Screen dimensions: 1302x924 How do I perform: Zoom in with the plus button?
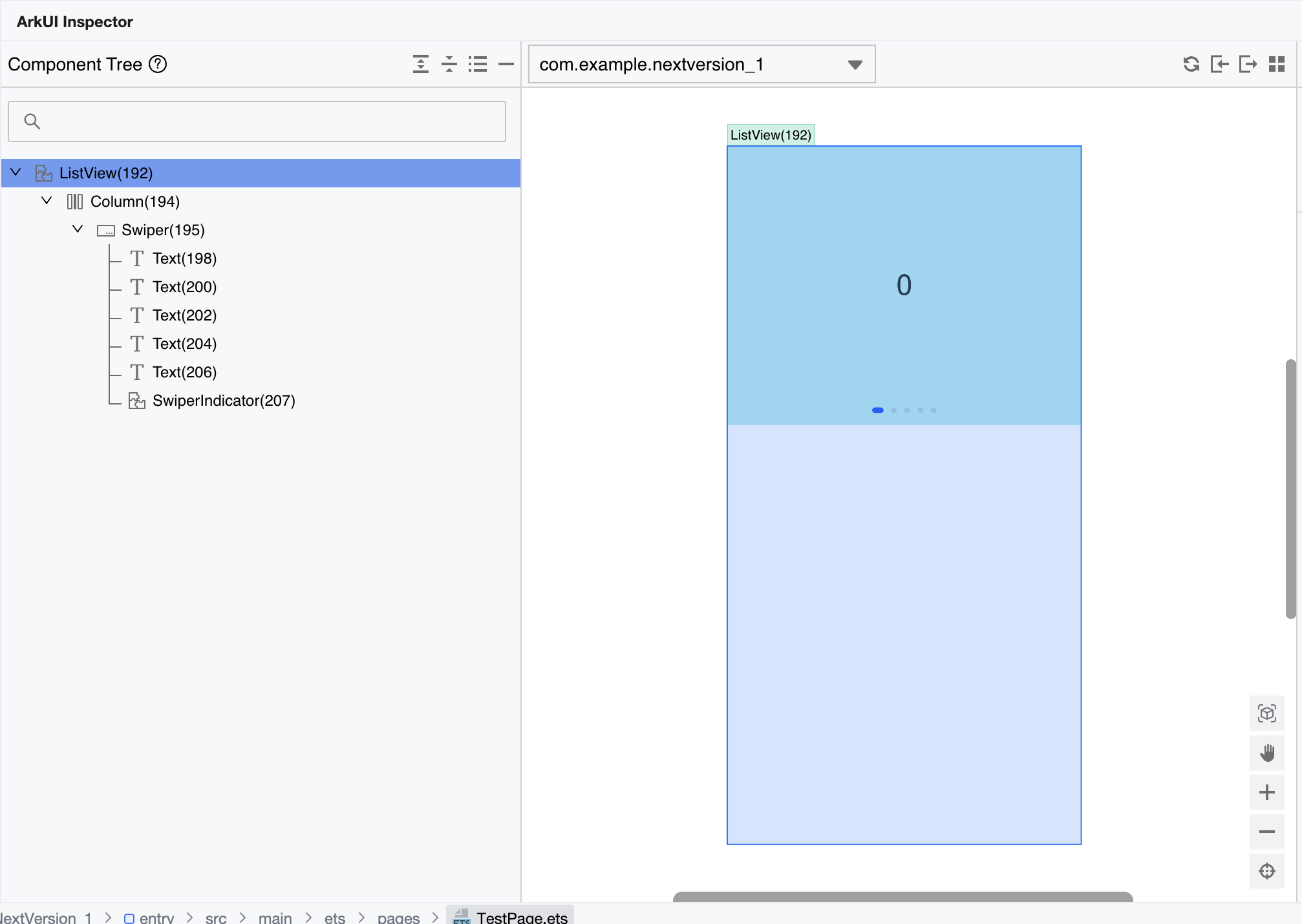click(1267, 792)
